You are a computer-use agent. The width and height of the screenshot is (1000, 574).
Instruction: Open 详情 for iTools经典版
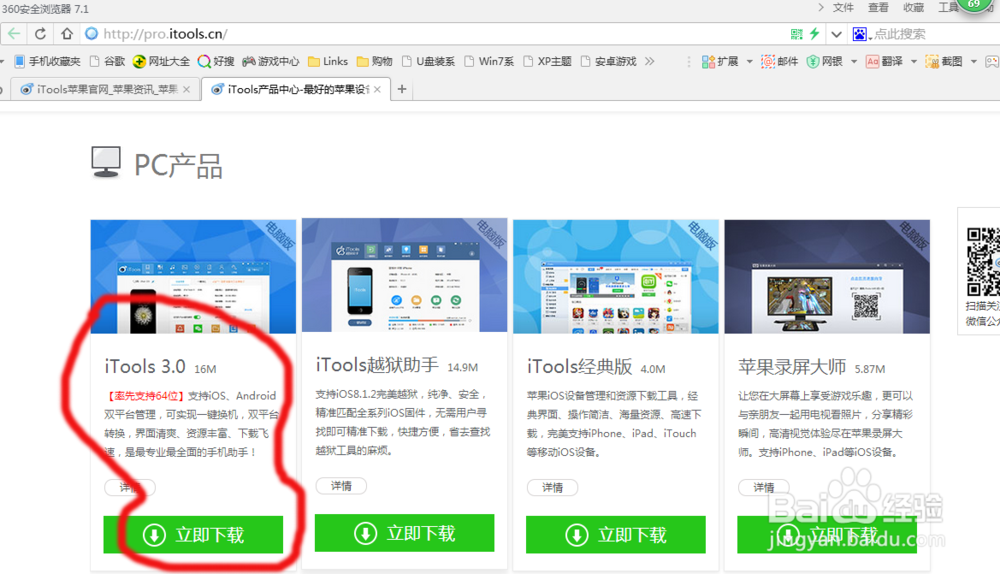point(552,487)
